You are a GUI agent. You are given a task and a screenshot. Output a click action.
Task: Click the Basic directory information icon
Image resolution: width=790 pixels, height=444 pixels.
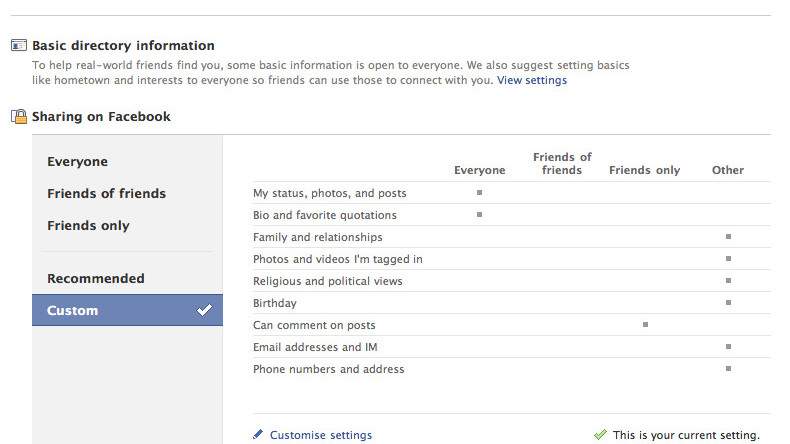pos(19,45)
